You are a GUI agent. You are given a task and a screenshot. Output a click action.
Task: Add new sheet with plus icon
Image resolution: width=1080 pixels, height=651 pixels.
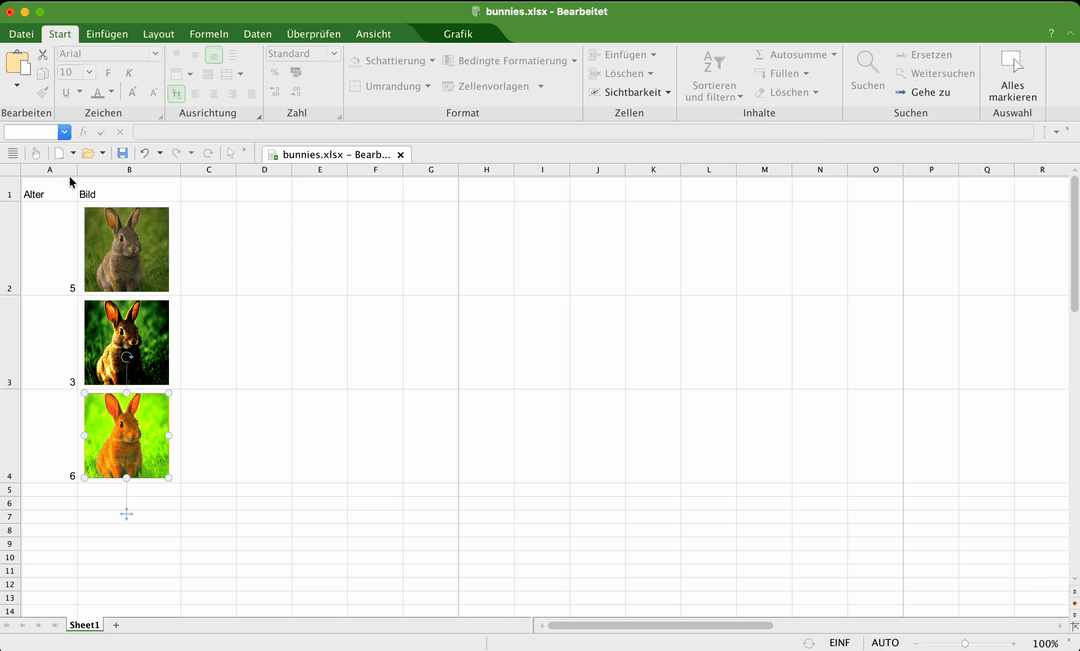(x=116, y=625)
